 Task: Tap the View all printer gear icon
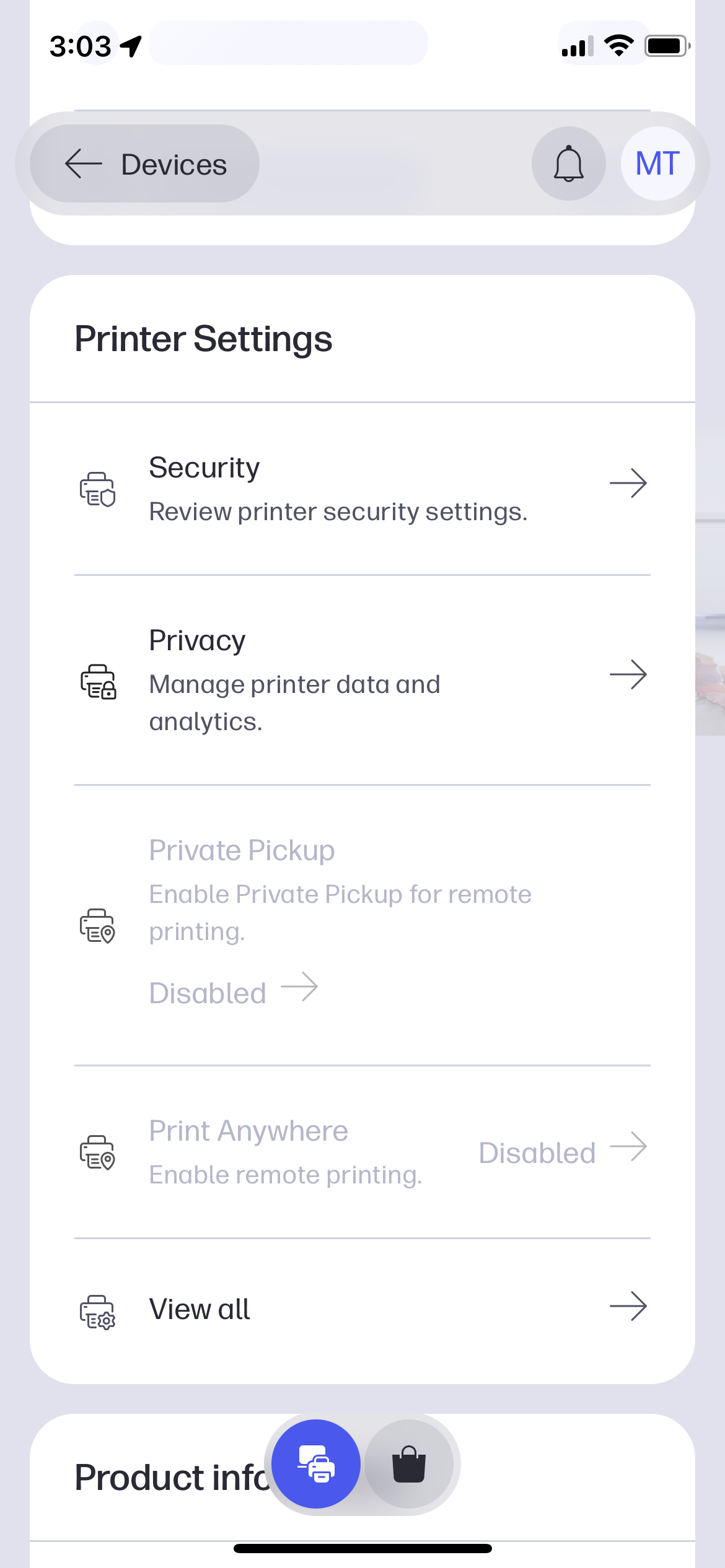[98, 1312]
